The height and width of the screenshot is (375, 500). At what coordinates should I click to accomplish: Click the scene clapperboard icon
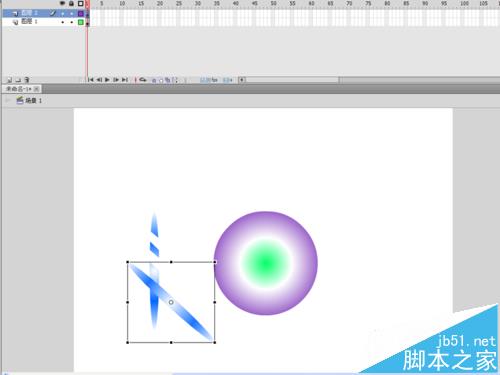click(20, 100)
